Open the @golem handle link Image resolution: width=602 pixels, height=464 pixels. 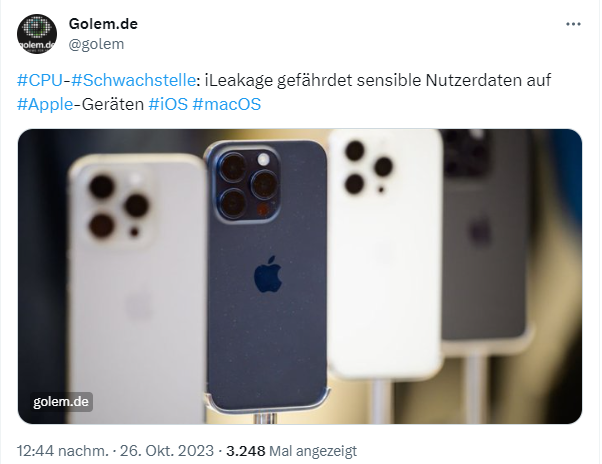pyautogui.click(x=96, y=44)
